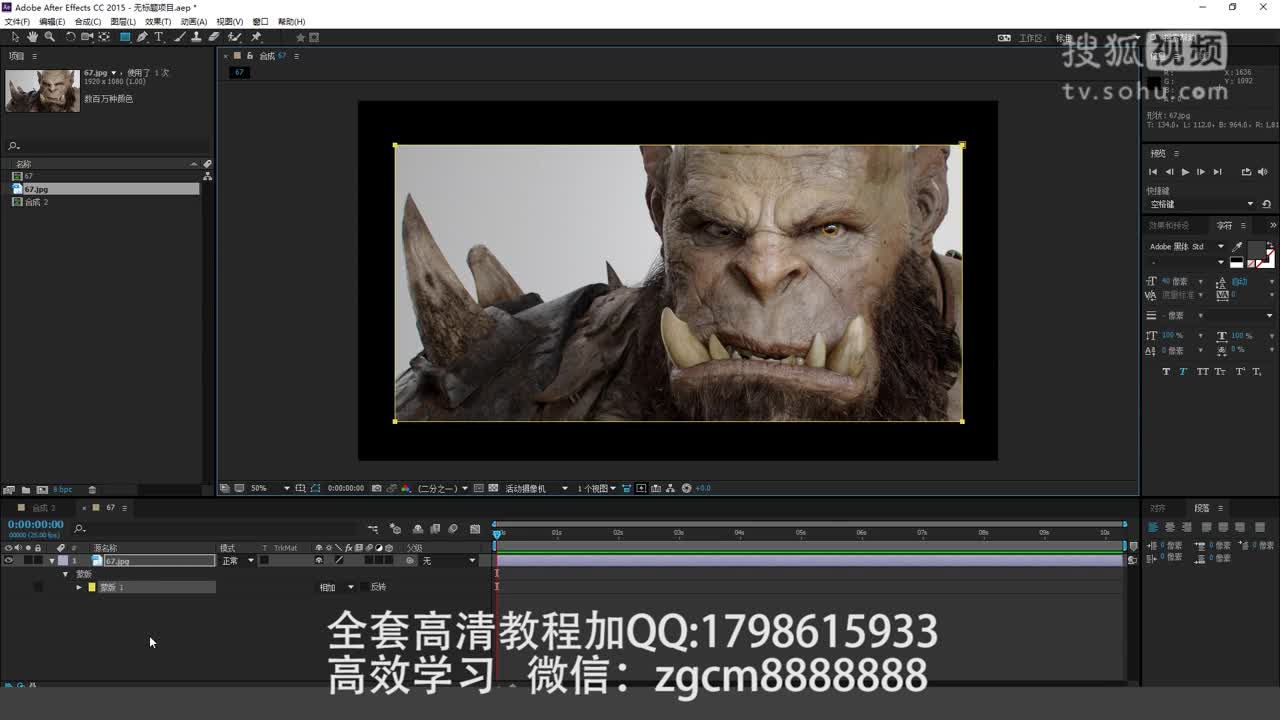1280x720 pixels.
Task: Toggle the transparency grid in the viewer
Action: (238, 488)
